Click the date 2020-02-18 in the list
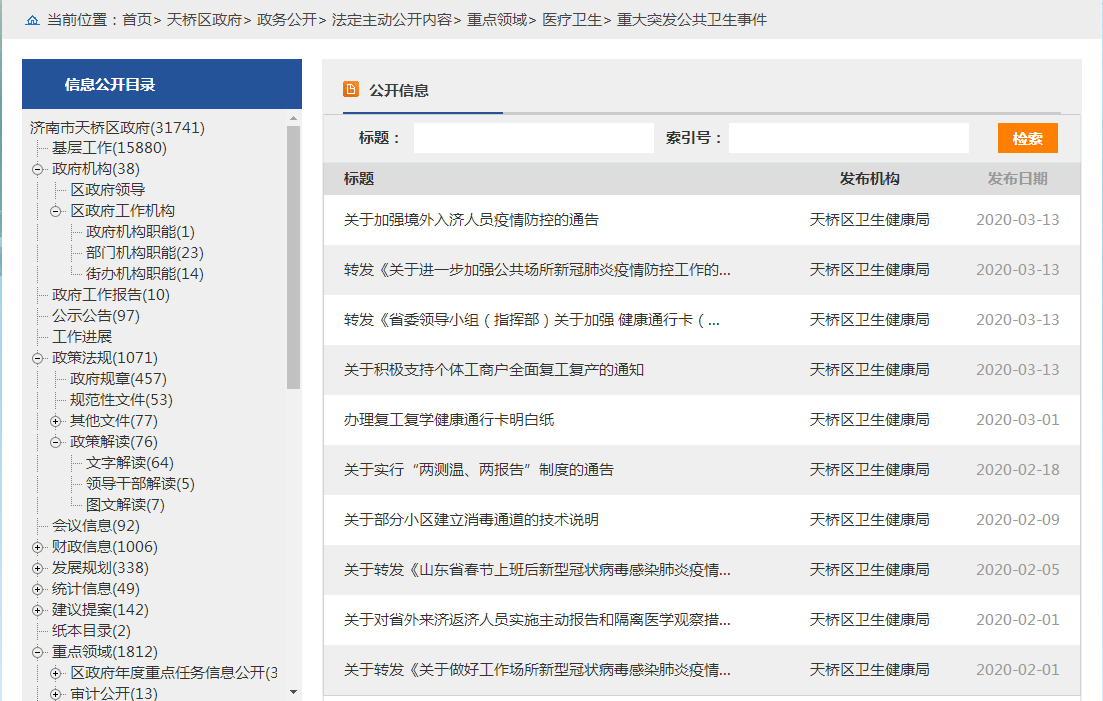1103x701 pixels. click(1017, 470)
